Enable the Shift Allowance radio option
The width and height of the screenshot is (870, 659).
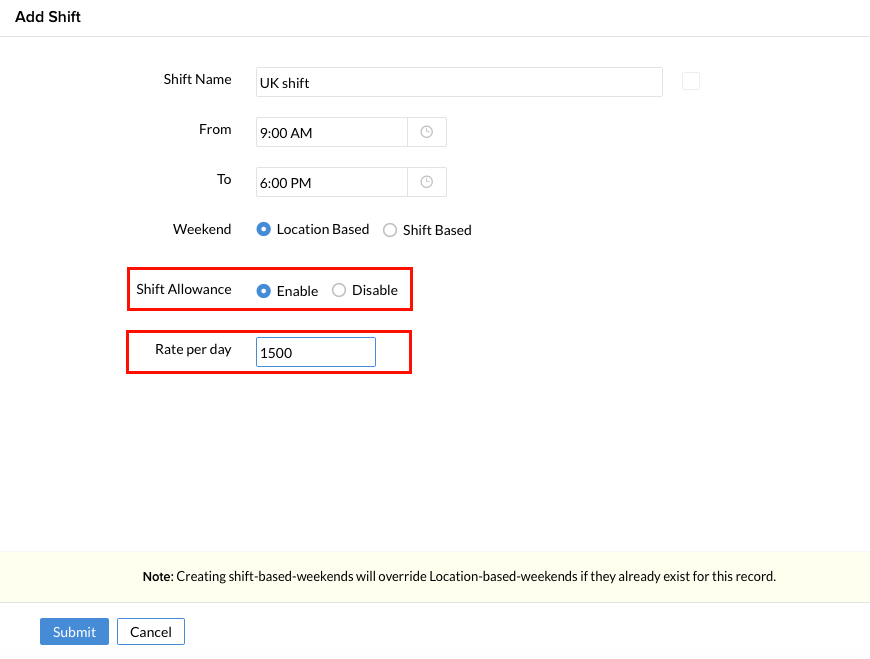pyautogui.click(x=264, y=291)
